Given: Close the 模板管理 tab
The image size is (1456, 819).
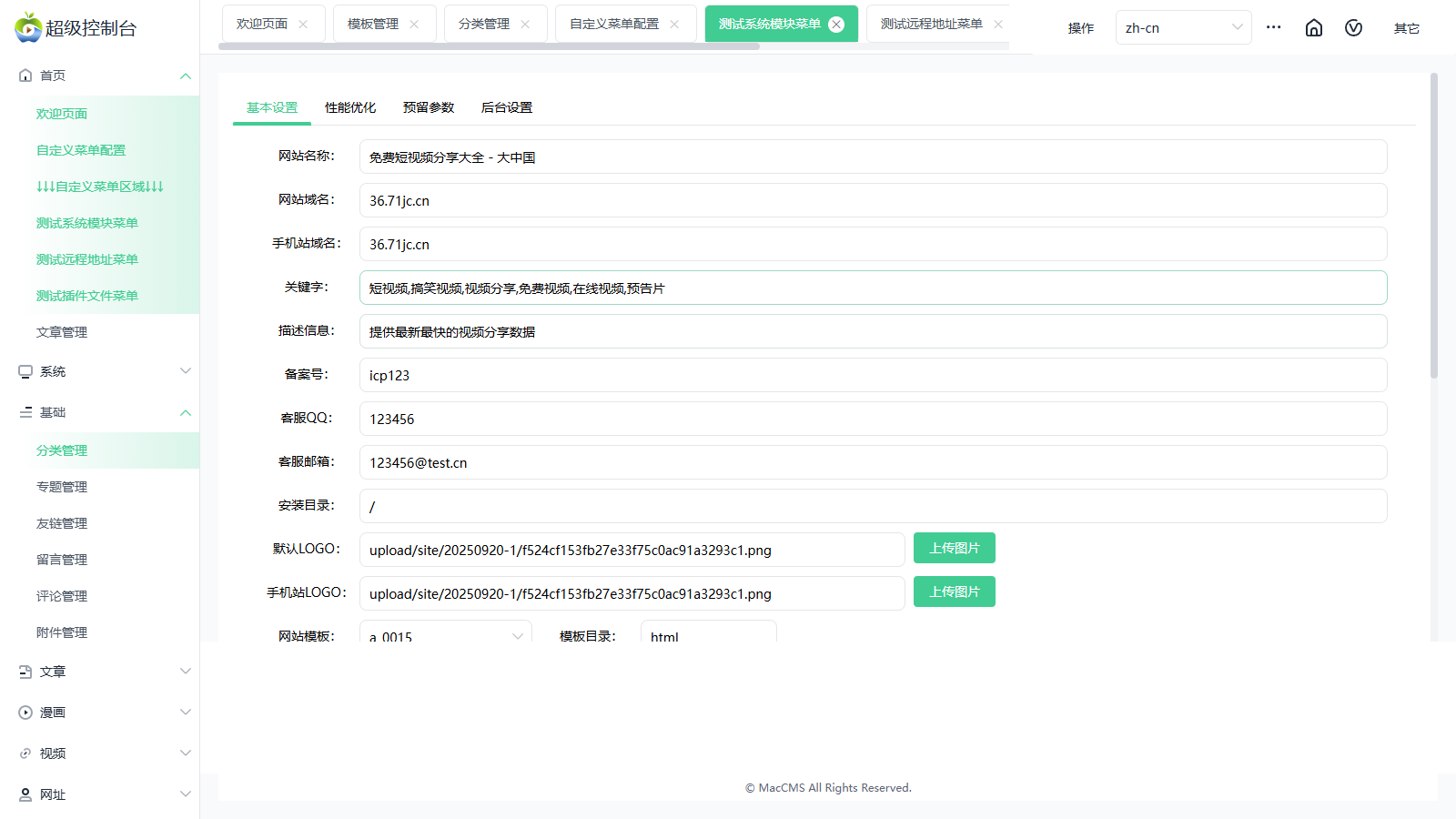Looking at the screenshot, I should (x=414, y=25).
